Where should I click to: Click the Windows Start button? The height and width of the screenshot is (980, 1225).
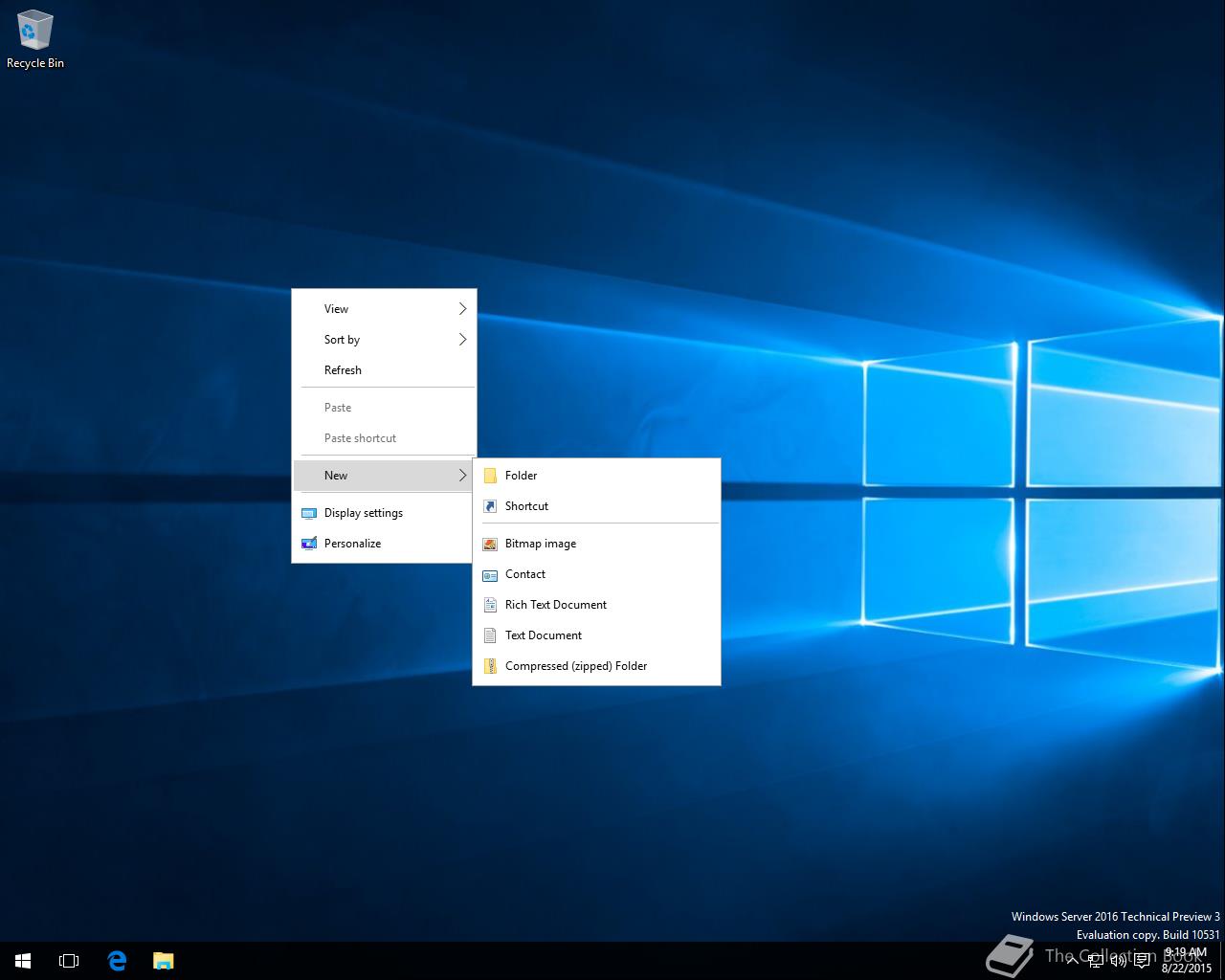pyautogui.click(x=23, y=961)
